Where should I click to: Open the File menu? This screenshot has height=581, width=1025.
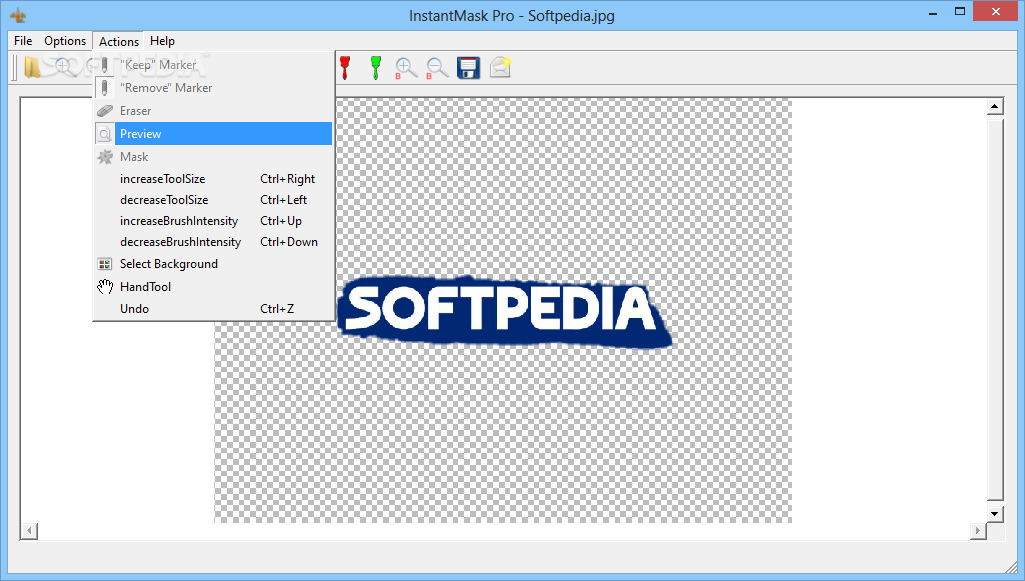click(23, 41)
